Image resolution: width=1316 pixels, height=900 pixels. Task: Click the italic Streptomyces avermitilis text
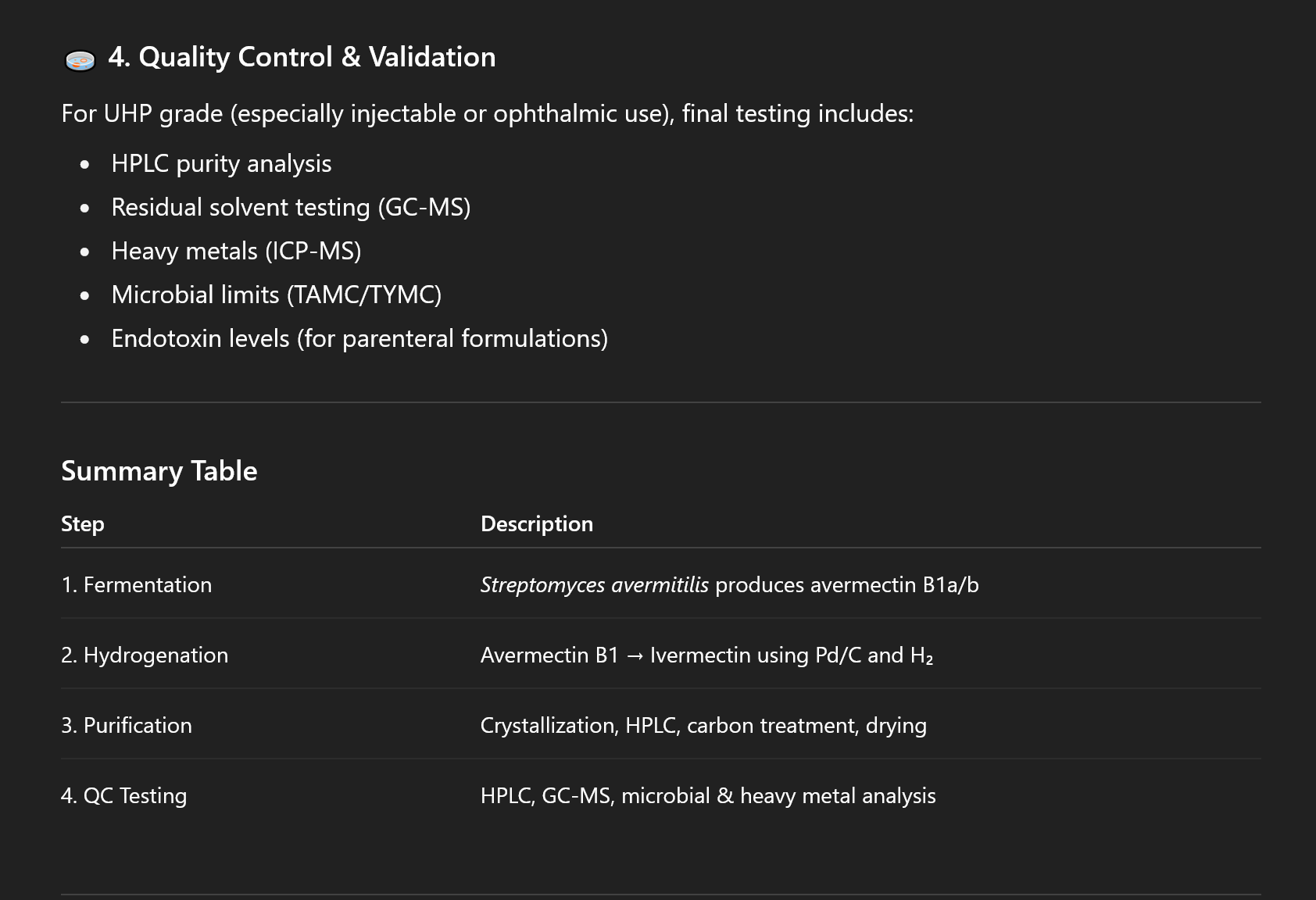click(x=594, y=585)
